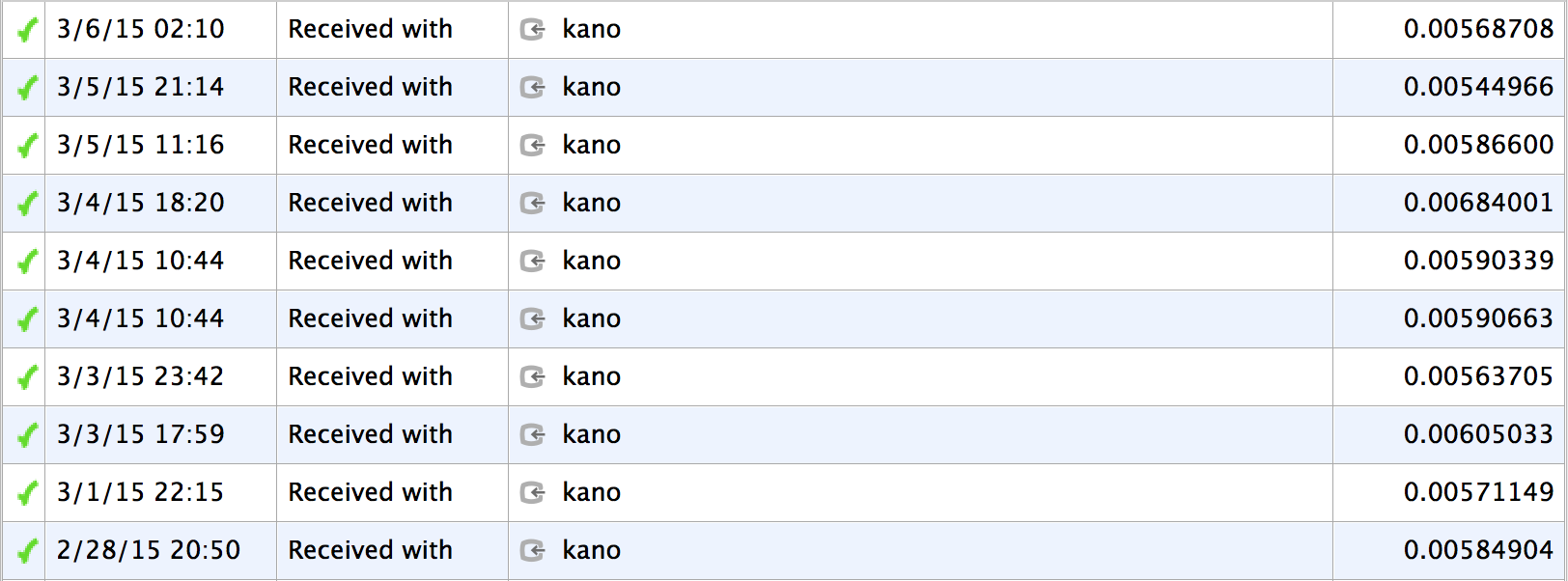Select the amount 0.00684001
Screen dimensions: 1568x581
[1478, 203]
